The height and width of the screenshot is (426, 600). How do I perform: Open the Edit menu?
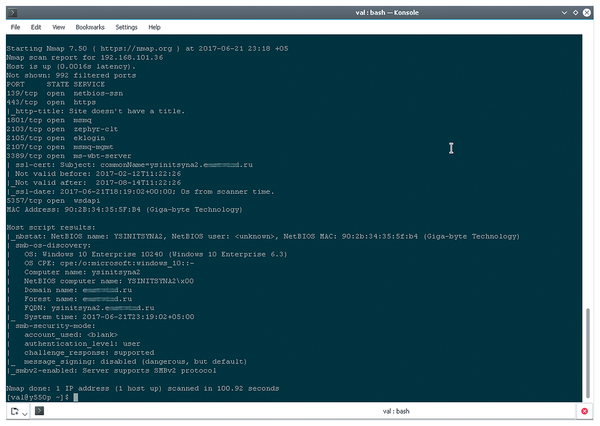coord(36,27)
